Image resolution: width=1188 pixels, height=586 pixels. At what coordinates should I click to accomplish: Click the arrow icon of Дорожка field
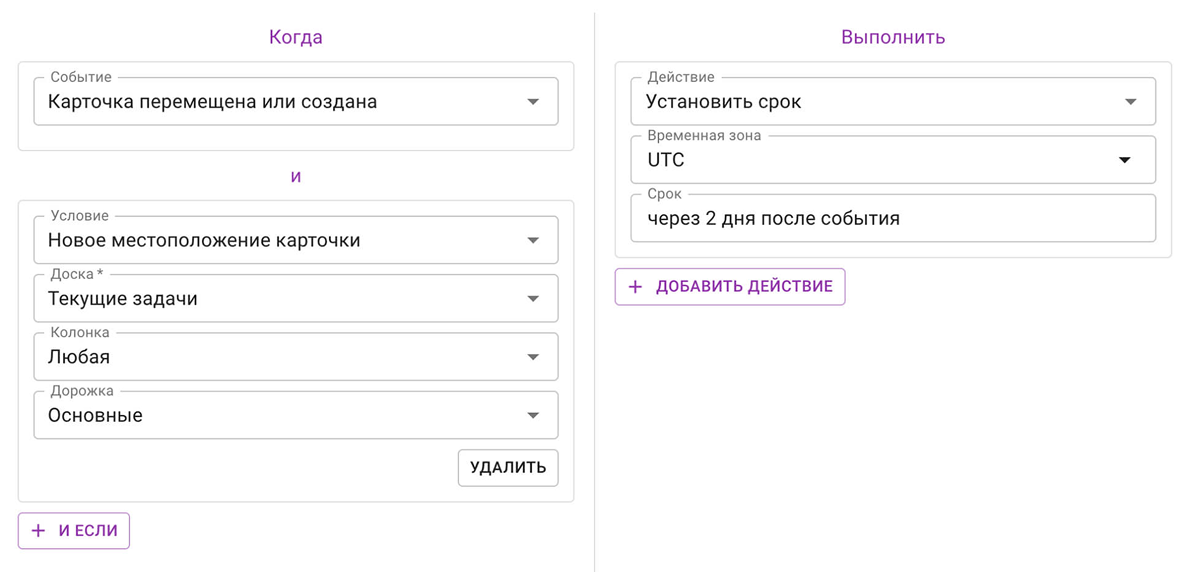pos(533,415)
